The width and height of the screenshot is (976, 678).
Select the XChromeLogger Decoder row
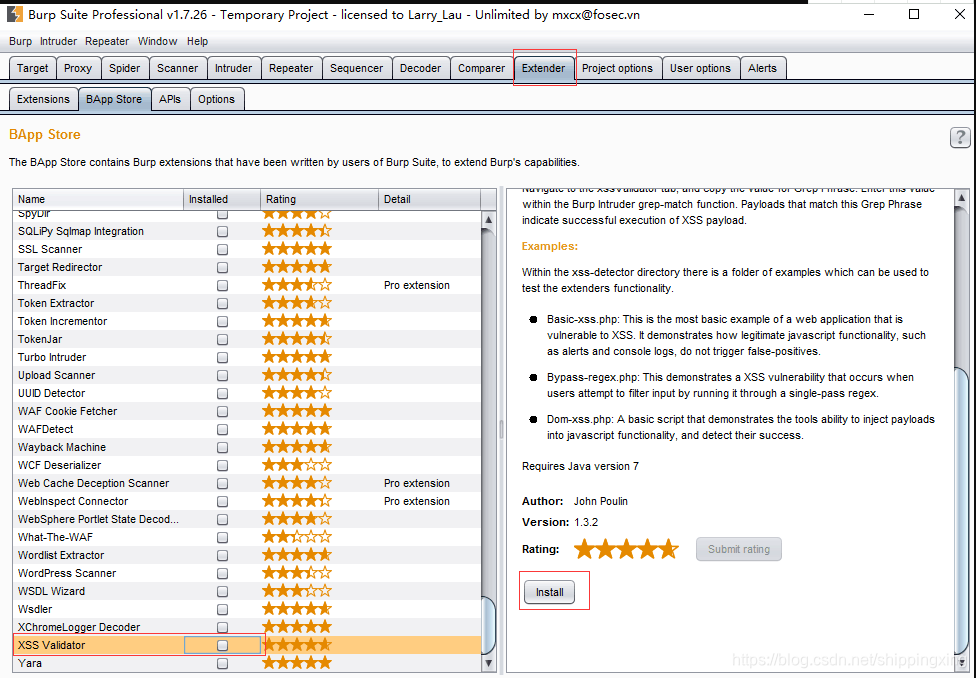pyautogui.click(x=247, y=628)
